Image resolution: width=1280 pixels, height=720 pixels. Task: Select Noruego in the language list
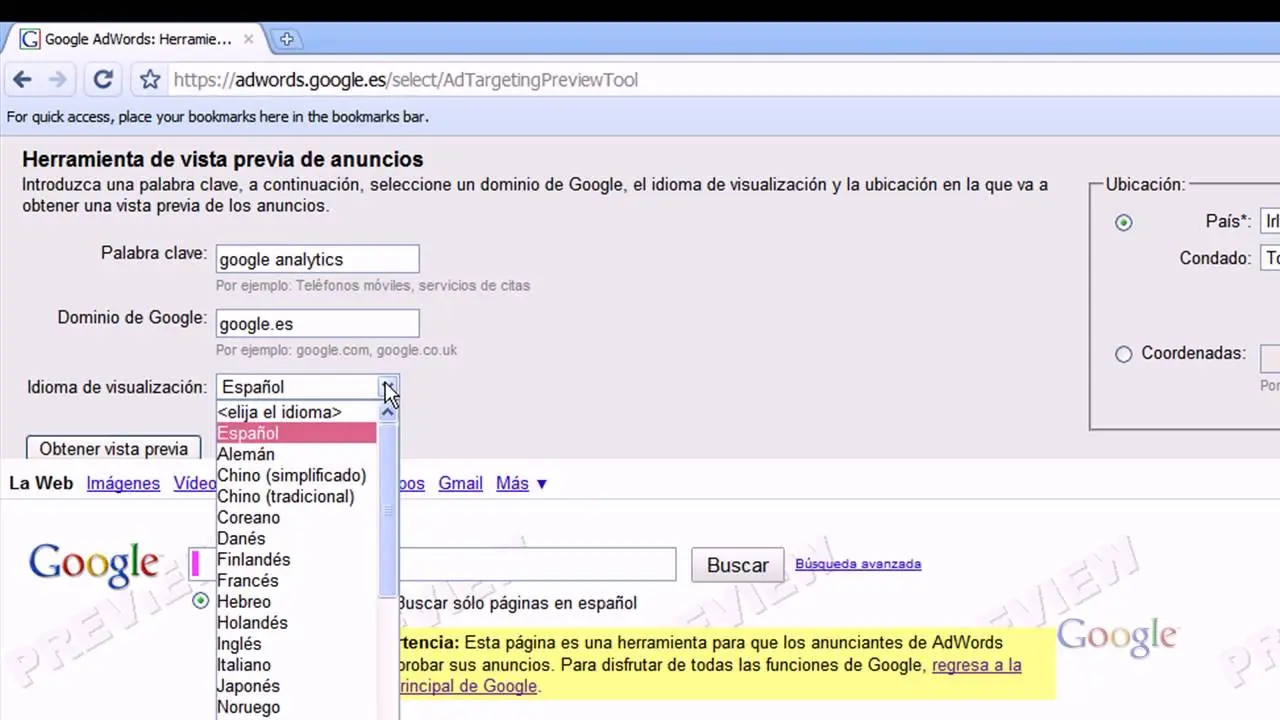click(x=297, y=706)
